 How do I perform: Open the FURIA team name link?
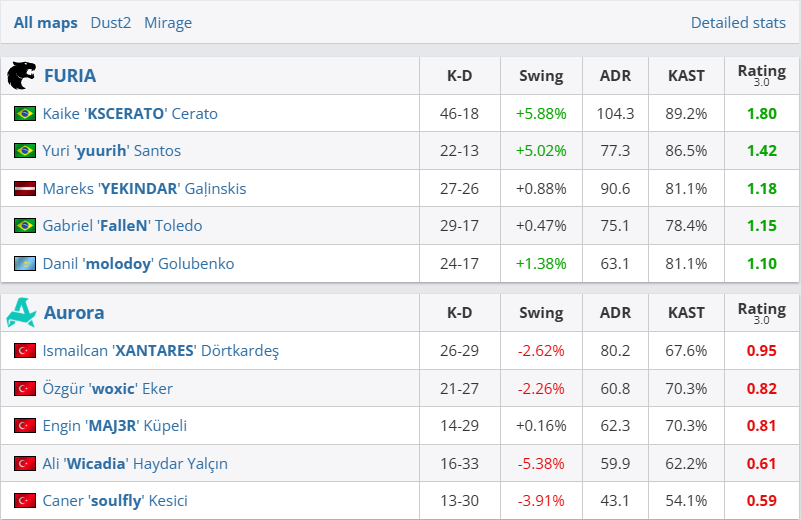[x=70, y=76]
